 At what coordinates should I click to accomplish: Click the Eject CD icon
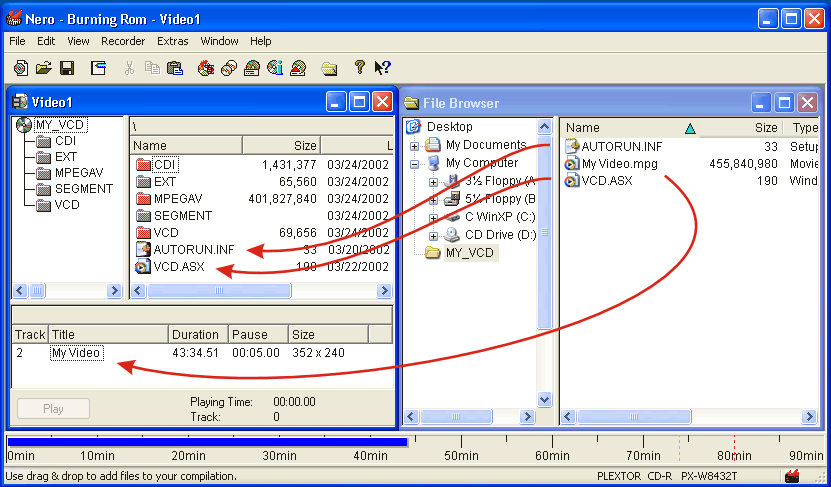click(298, 68)
